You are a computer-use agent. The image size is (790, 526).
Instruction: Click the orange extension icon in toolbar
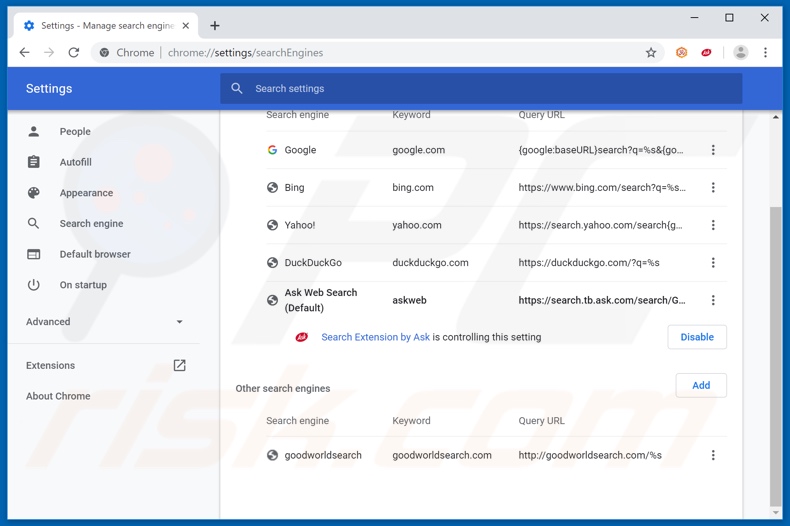click(682, 53)
